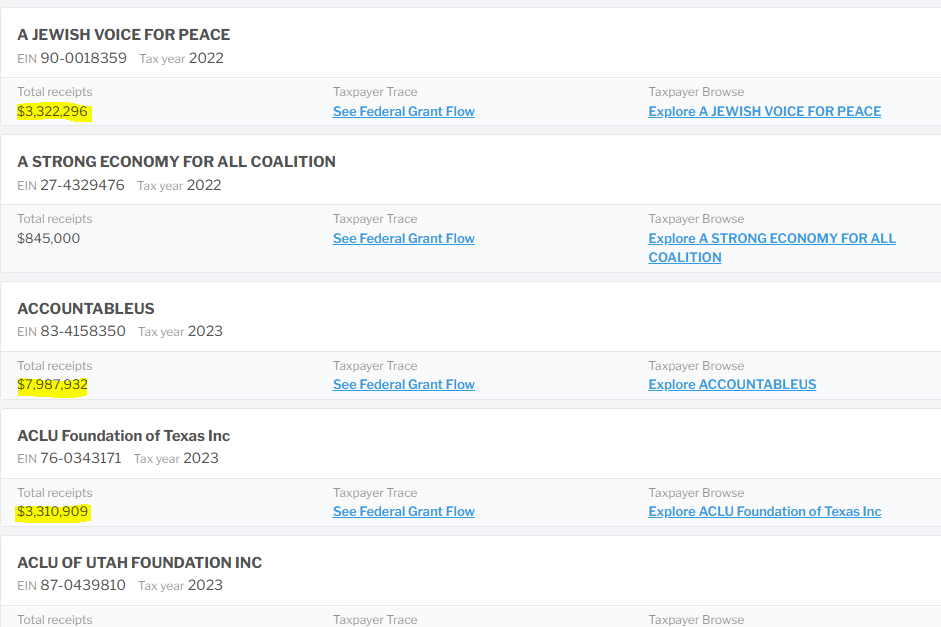This screenshot has width=941, height=627.
Task: Click ACLU OF UTAH FOUNDATION INC heading
Action: [139, 563]
